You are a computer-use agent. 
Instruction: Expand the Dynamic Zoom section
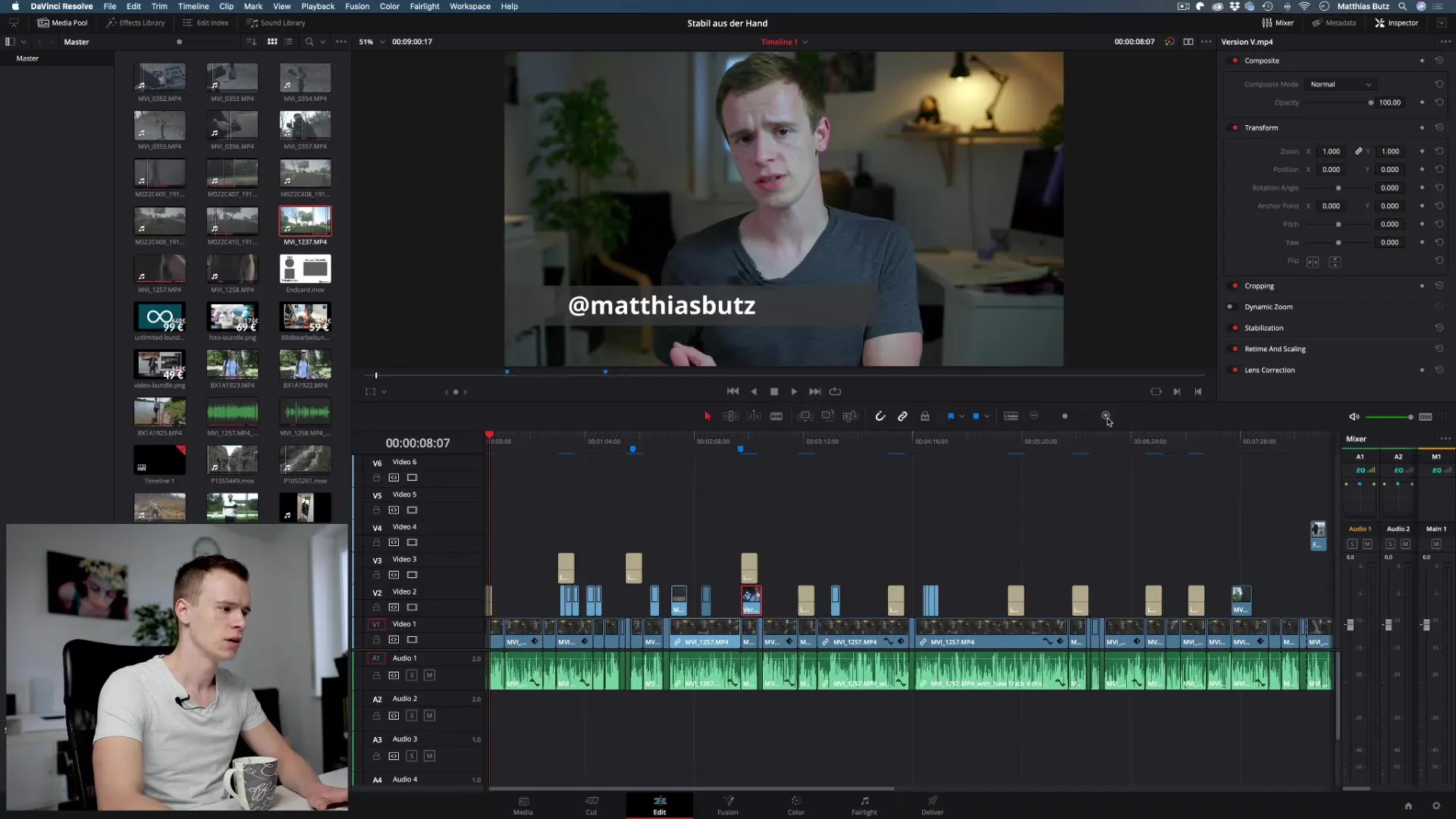click(1268, 307)
